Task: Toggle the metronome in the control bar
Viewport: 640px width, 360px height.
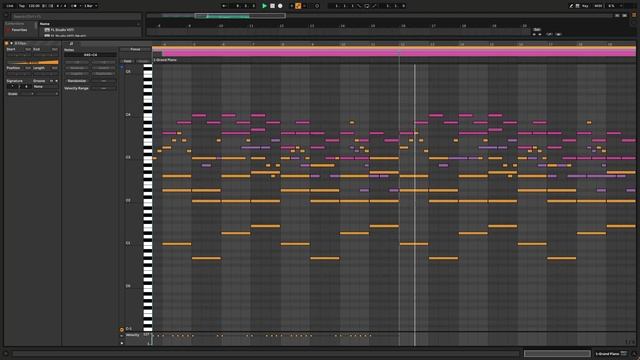Action: click(75, 6)
